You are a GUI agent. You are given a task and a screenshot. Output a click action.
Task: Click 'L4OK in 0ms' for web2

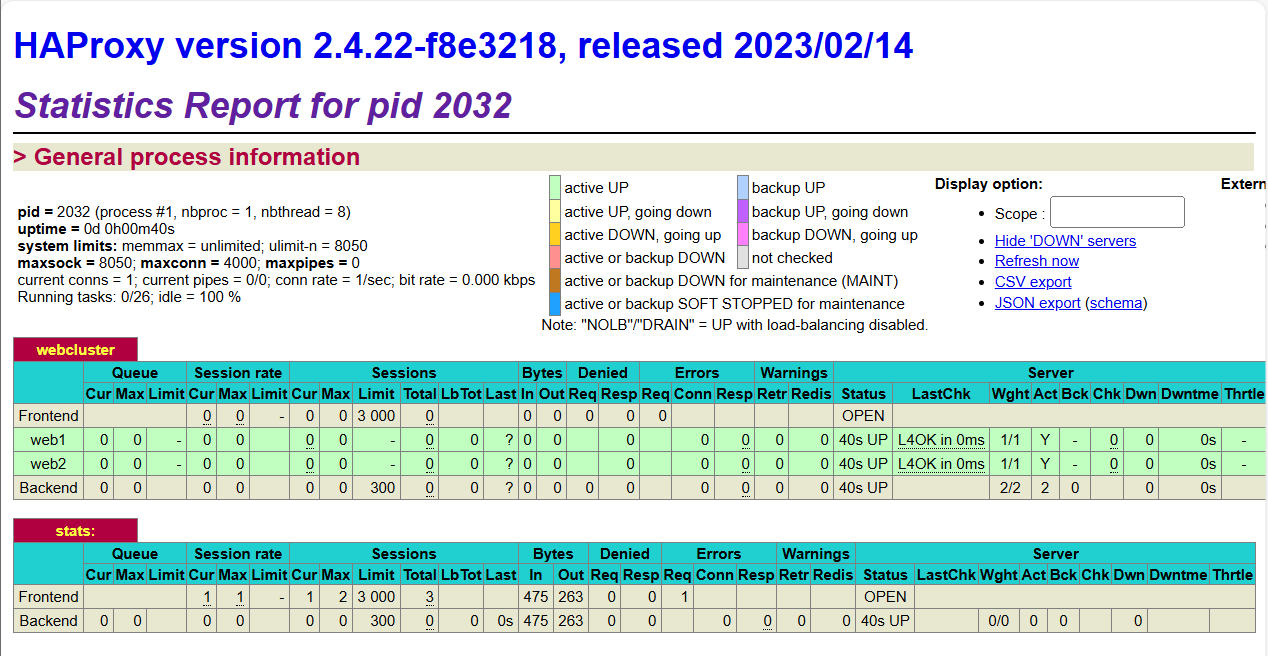[941, 464]
